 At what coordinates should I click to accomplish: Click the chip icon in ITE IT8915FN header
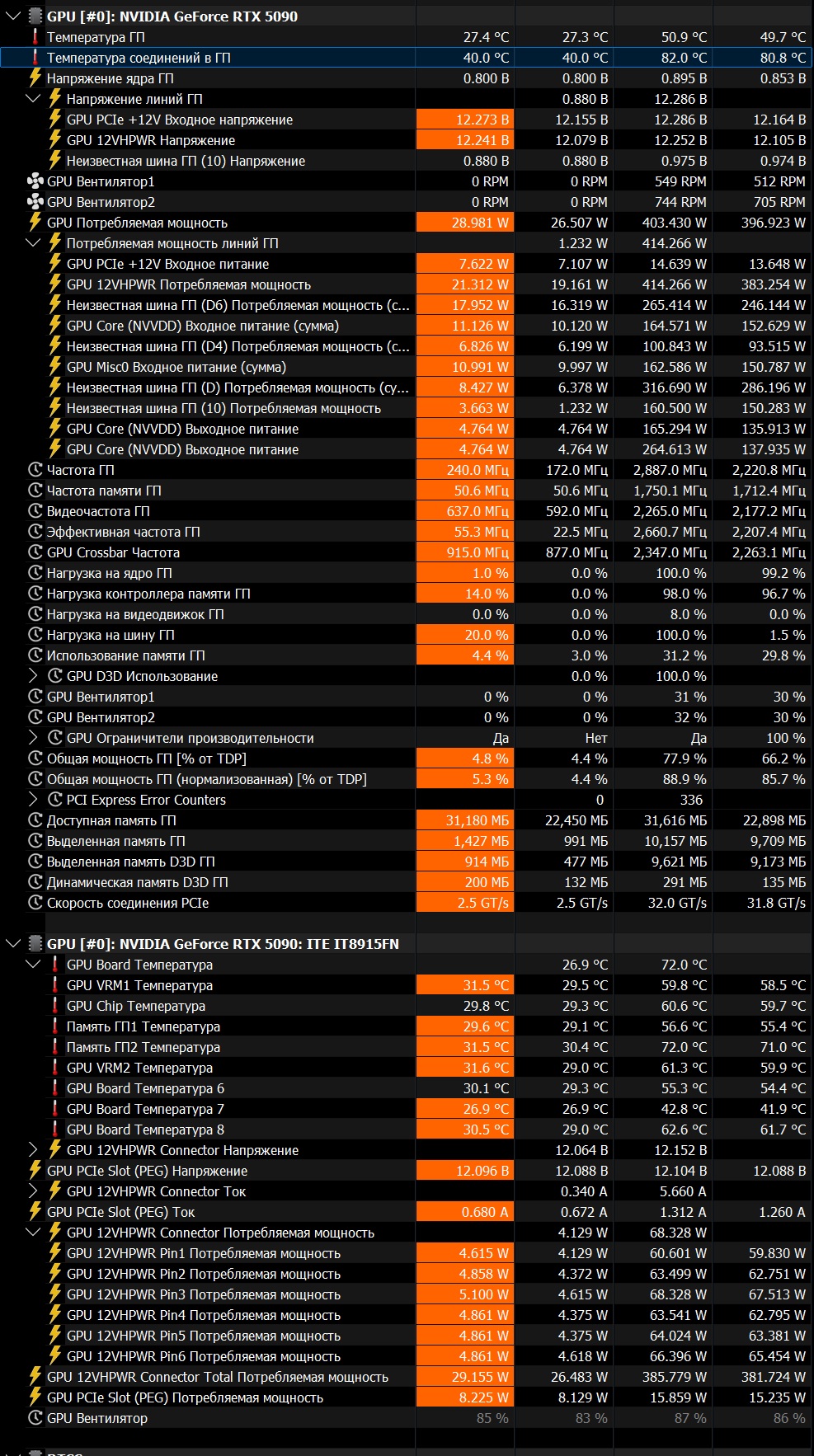(35, 943)
